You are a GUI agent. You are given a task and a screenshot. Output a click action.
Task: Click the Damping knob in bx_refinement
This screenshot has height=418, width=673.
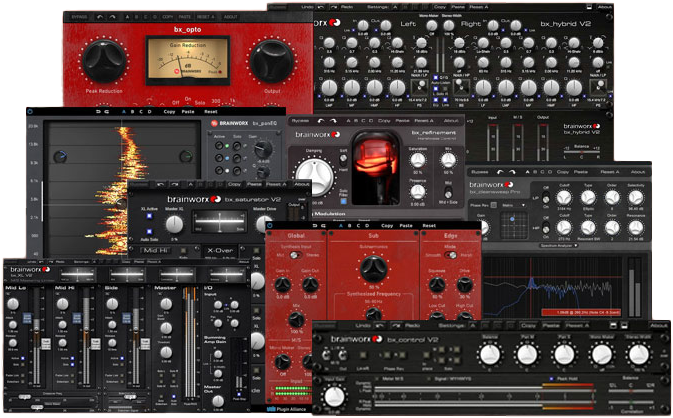coord(315,176)
